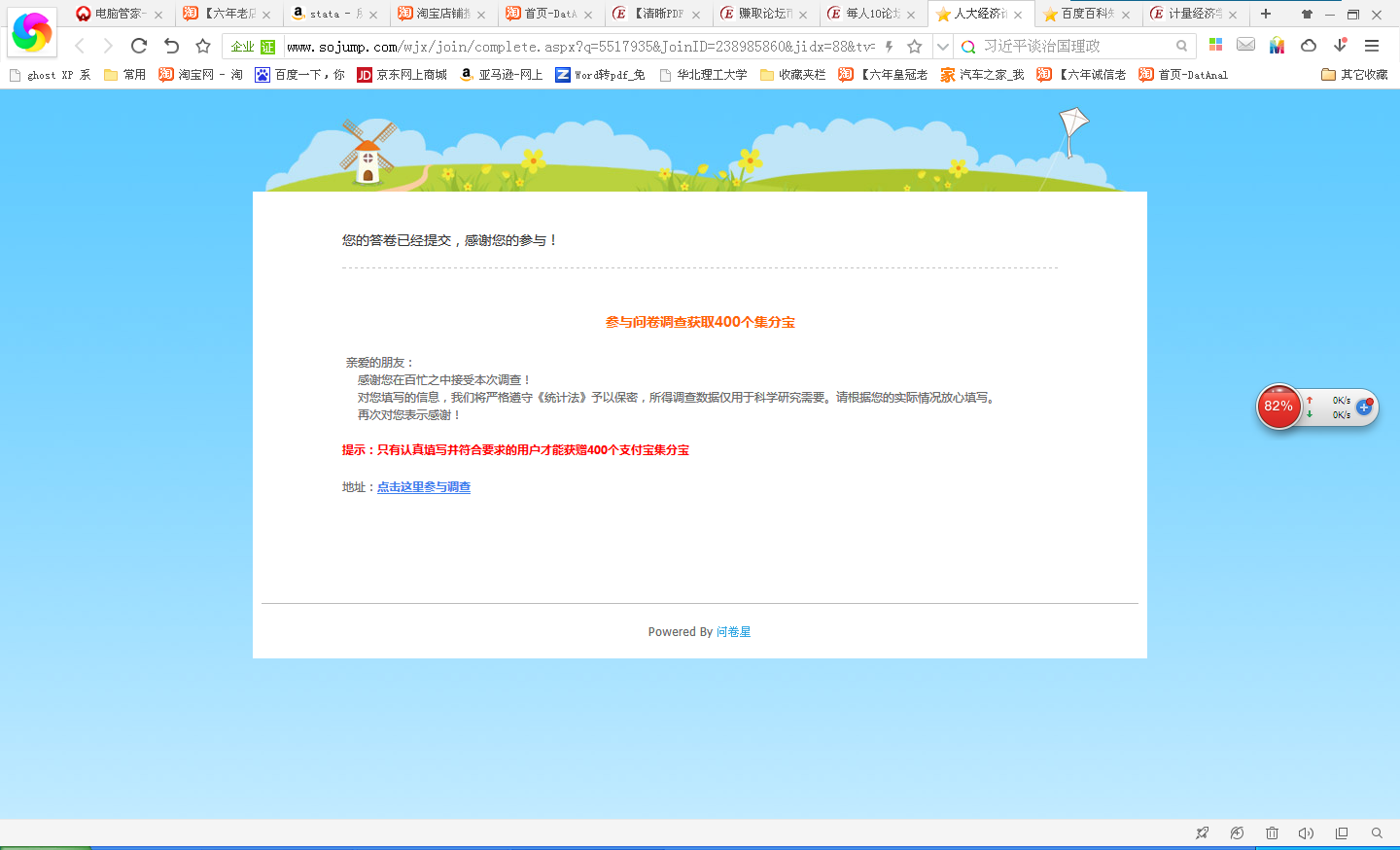Click the trash bin status bar icon
The image size is (1400, 850).
[1272, 832]
